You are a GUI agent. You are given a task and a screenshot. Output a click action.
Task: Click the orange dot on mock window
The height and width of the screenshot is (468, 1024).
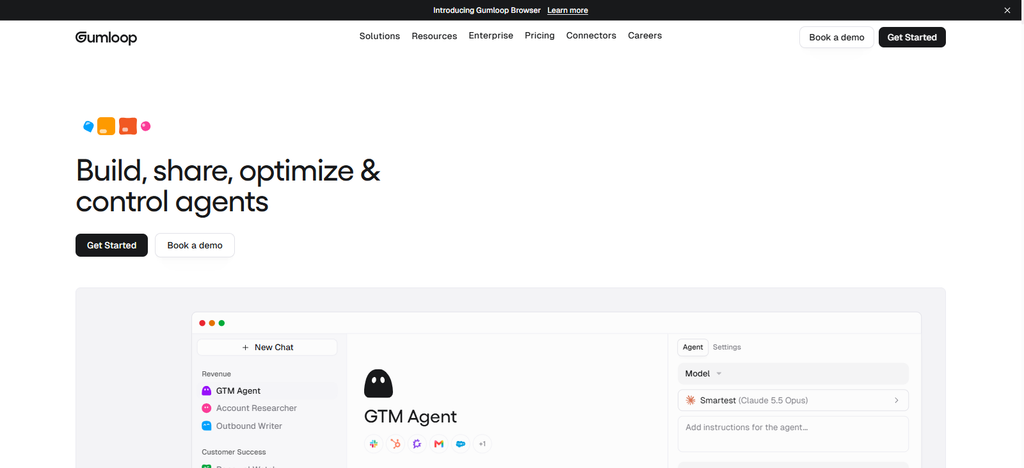pos(212,323)
